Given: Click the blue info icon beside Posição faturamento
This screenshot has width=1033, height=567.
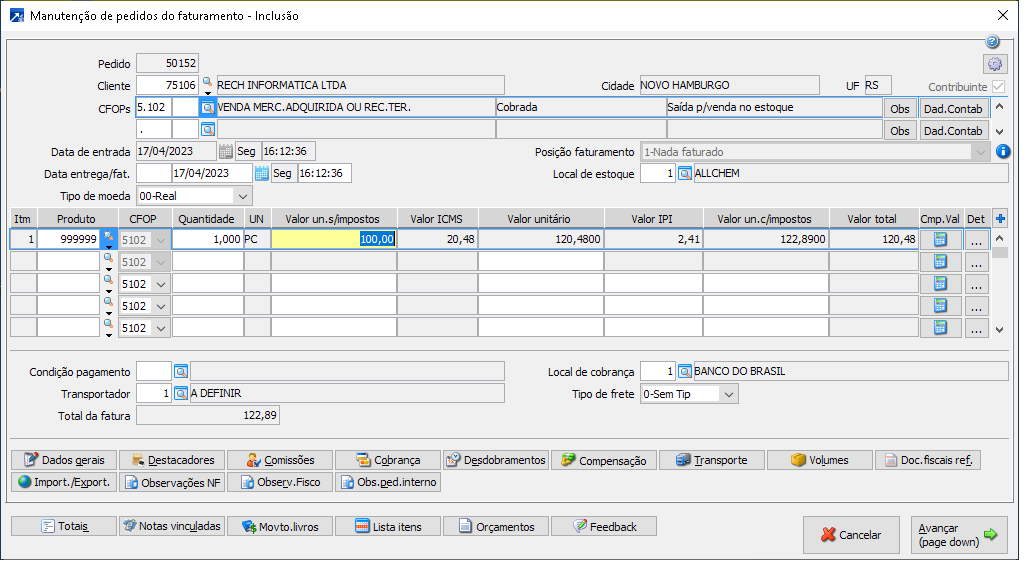Looking at the screenshot, I should [1003, 152].
